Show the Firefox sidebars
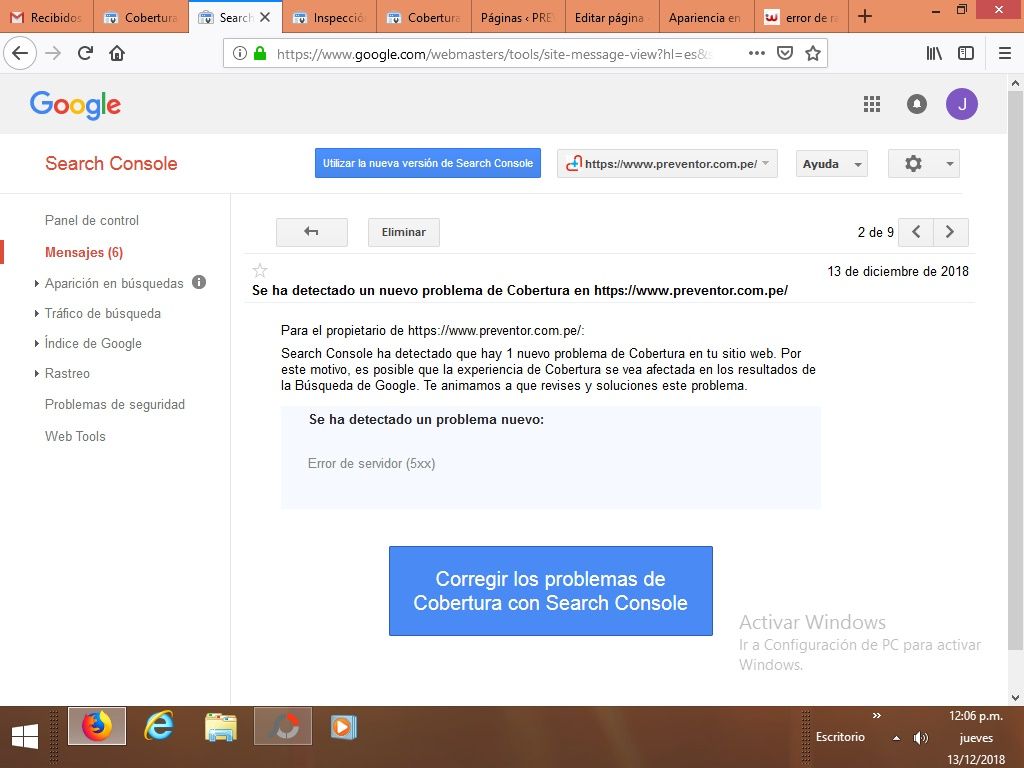Image resolution: width=1024 pixels, height=768 pixels. point(966,54)
